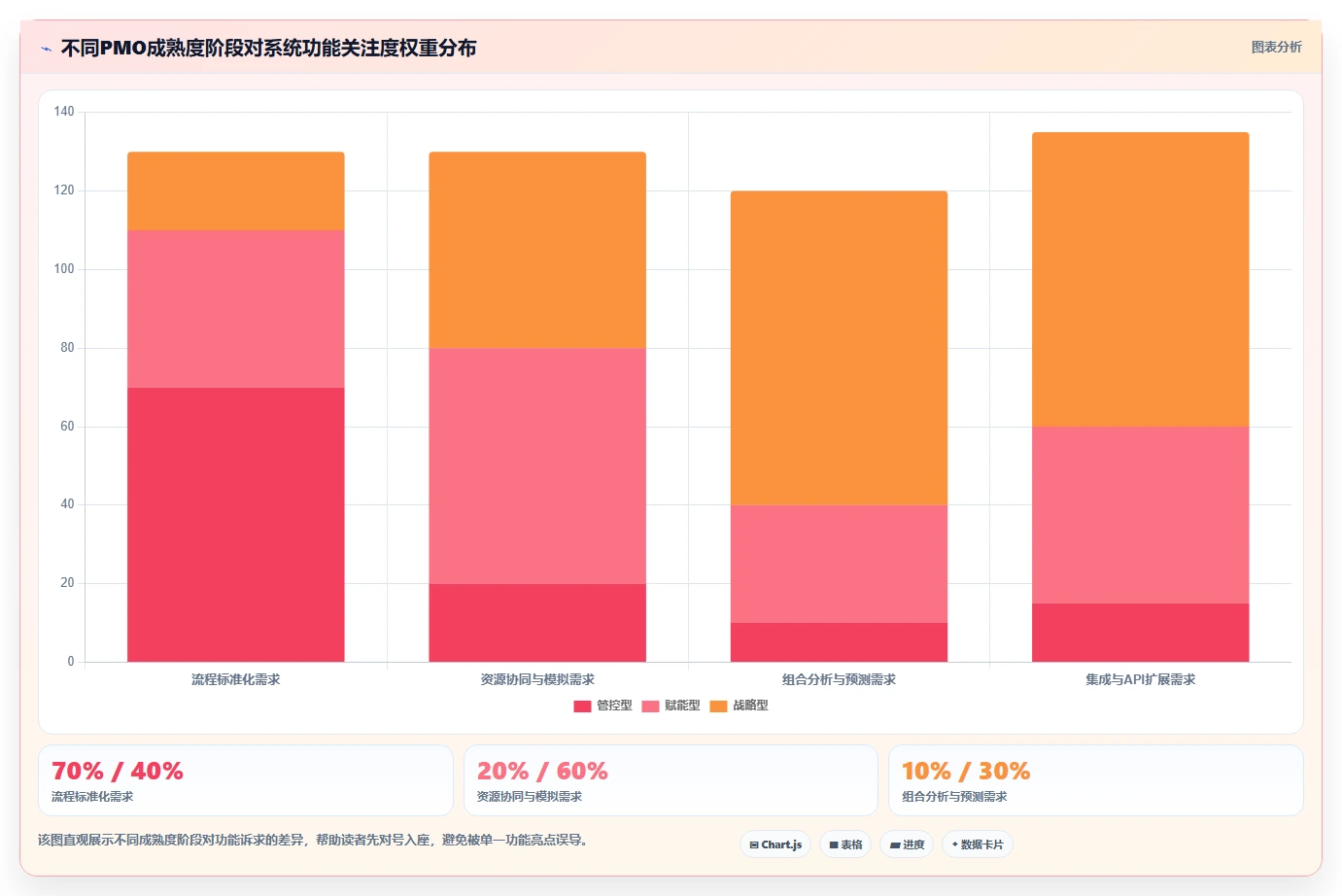Click the 管控型 segment of 流程标准化需求 bar
The image size is (1342, 896).
tap(236, 525)
